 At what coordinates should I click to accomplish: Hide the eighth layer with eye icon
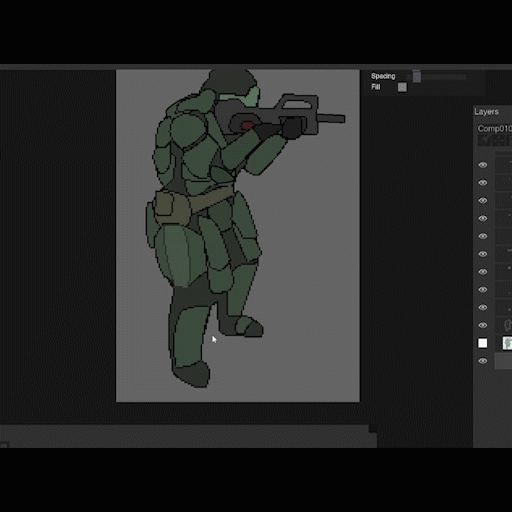tap(483, 290)
